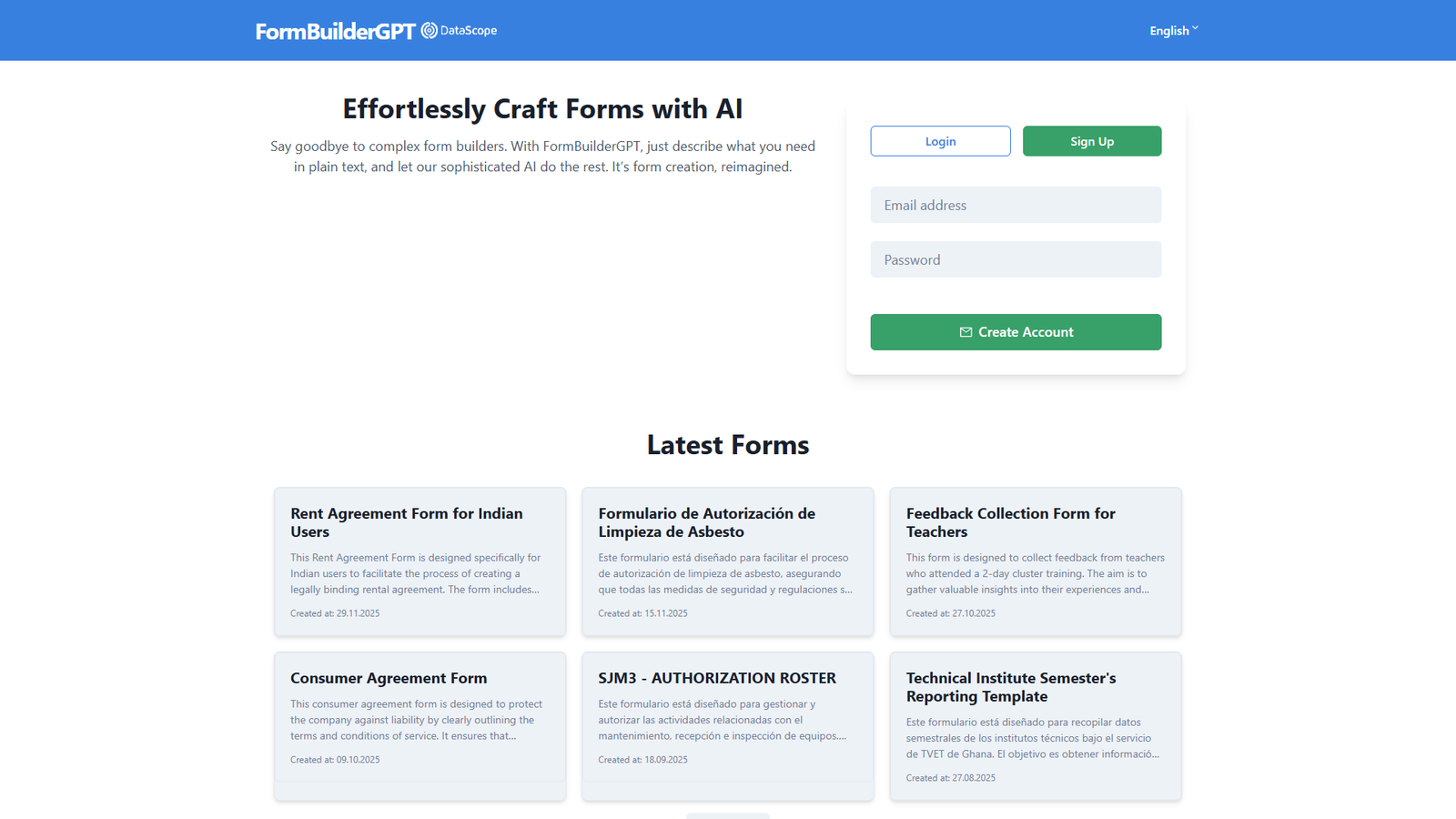Click "Created at: 27.10.2025" text
Screen dimensions: 1456x819
950,613
